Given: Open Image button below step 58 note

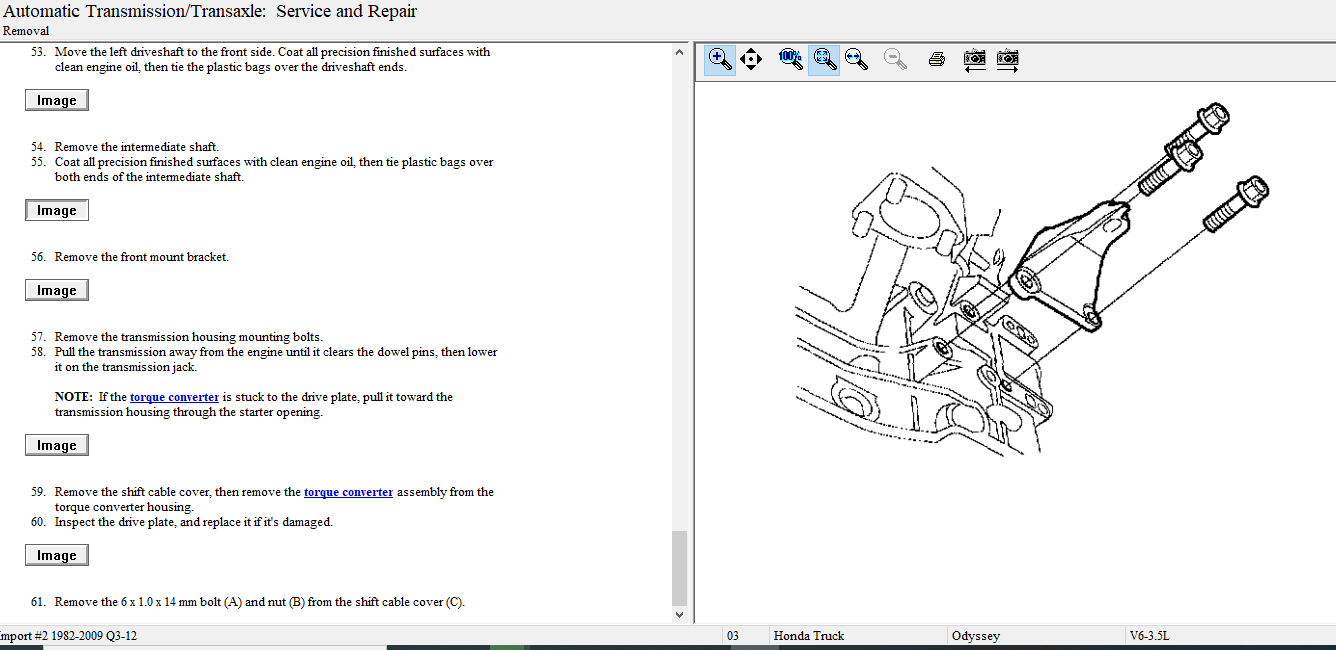Looking at the screenshot, I should pyautogui.click(x=57, y=445).
